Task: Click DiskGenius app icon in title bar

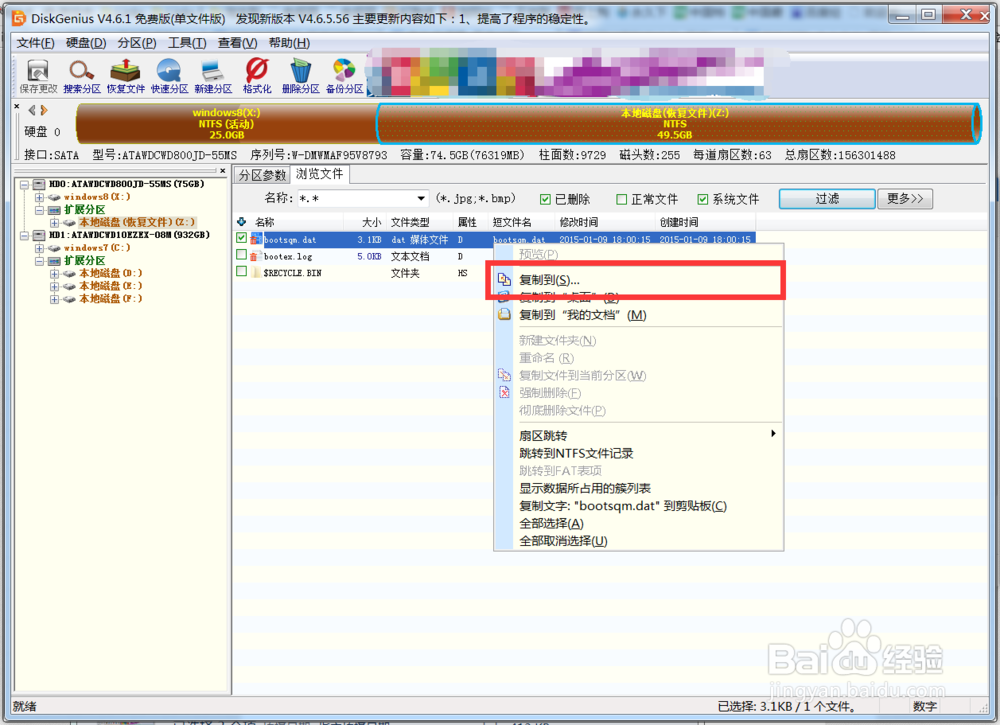Action: 19,18
